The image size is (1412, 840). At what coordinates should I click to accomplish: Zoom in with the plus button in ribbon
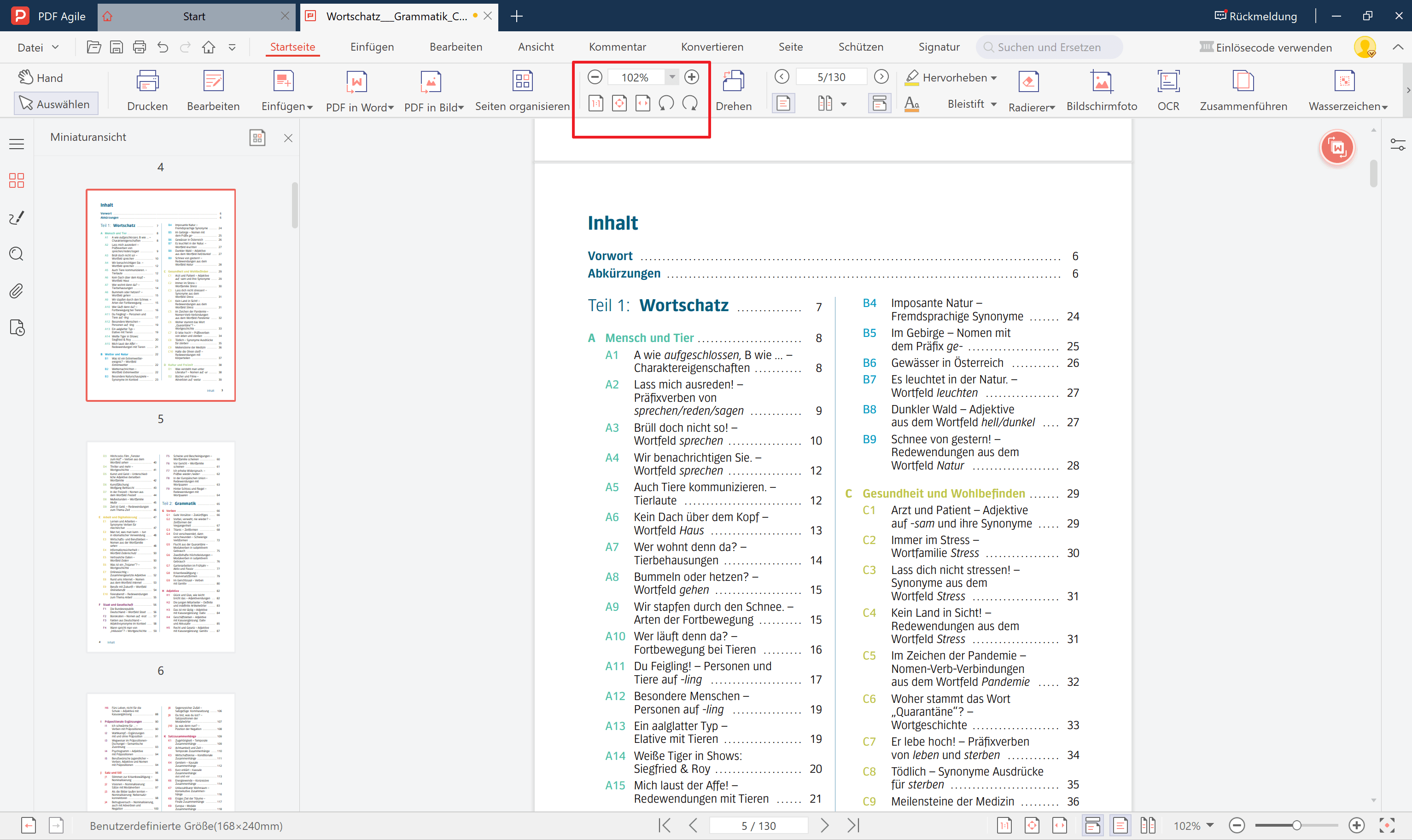coord(691,77)
